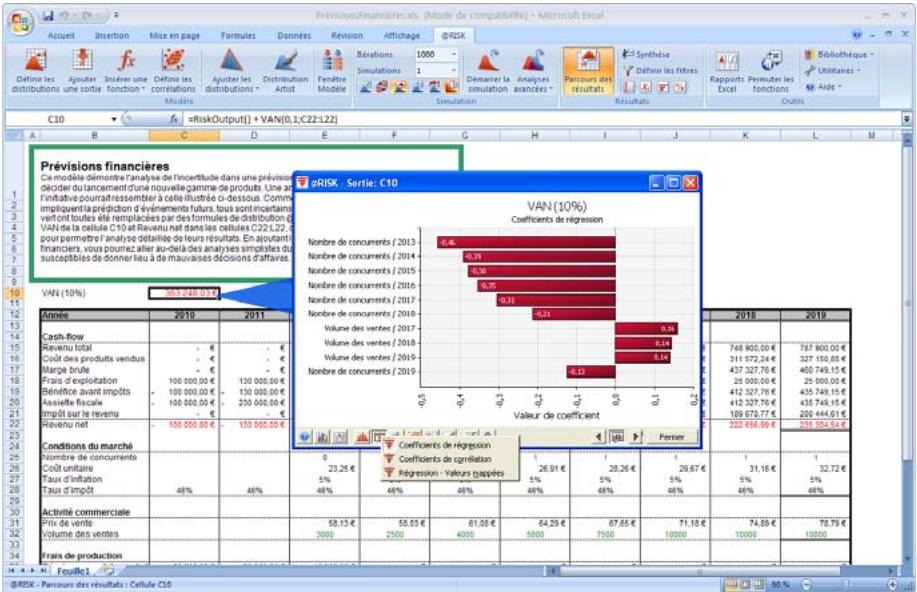The image size is (917, 592).
Task: Launch the Distribution Artist tool
Action: click(285, 62)
